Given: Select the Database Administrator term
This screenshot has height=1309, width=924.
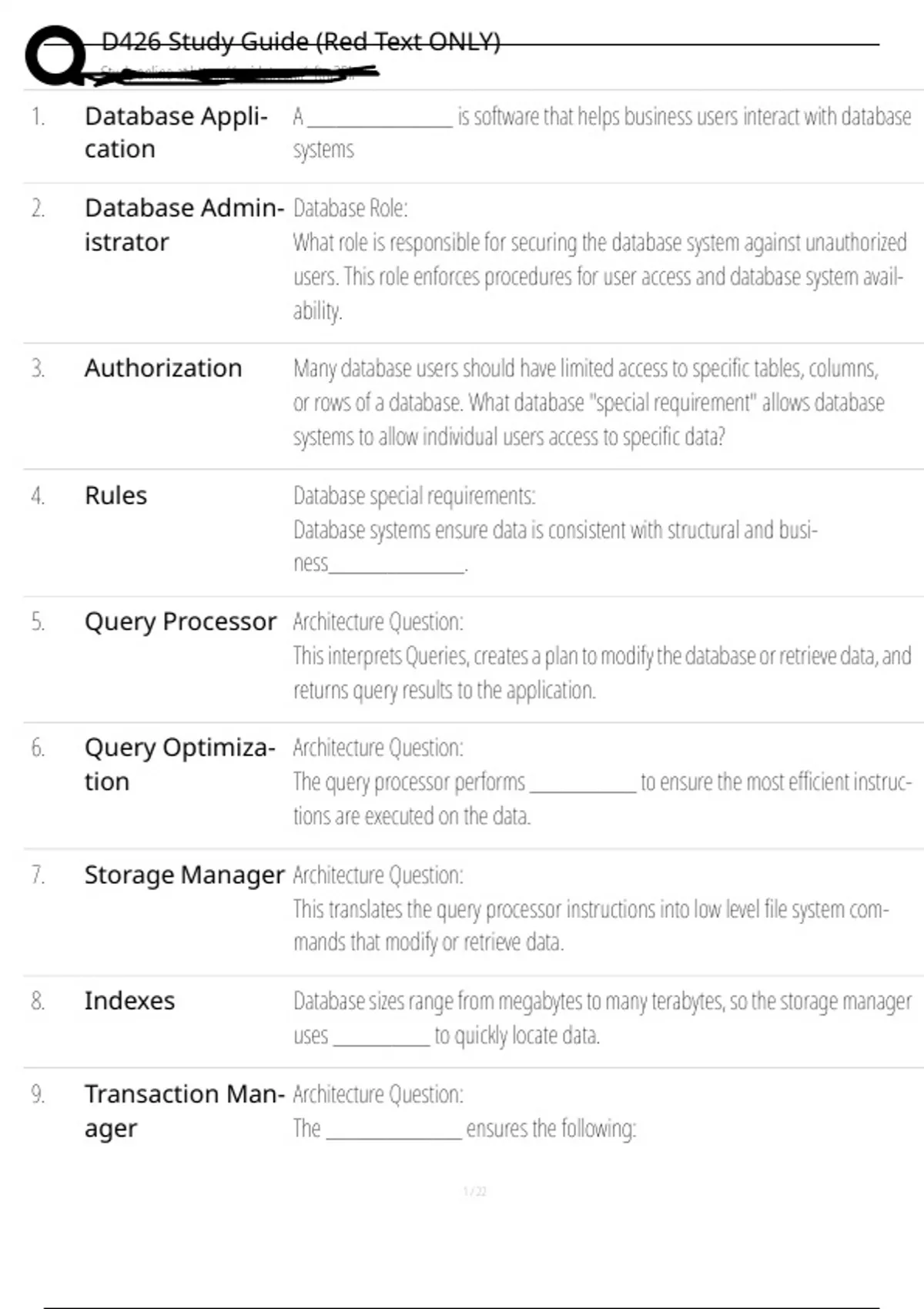Looking at the screenshot, I should (x=183, y=224).
